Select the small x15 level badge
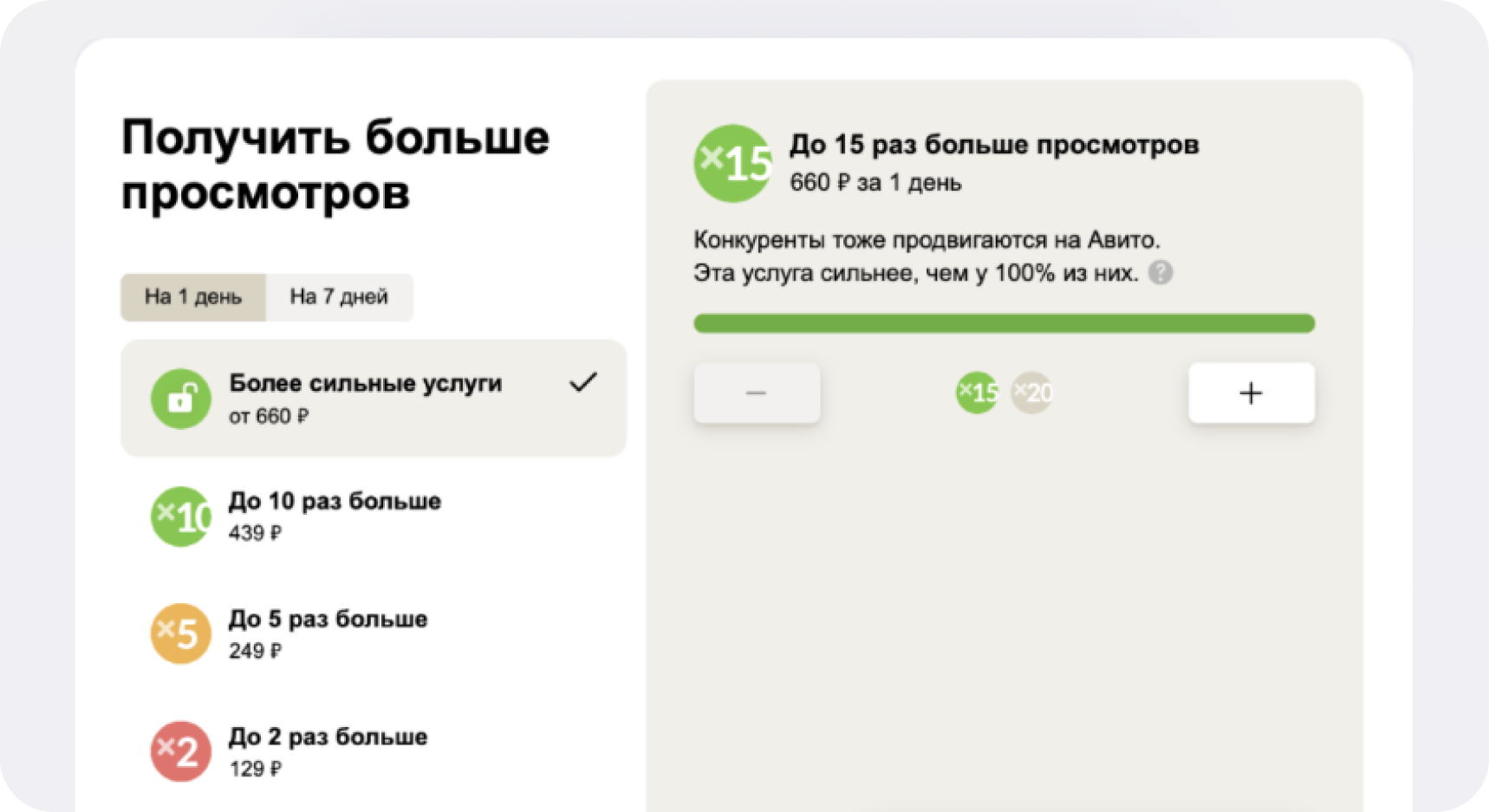 tap(978, 393)
